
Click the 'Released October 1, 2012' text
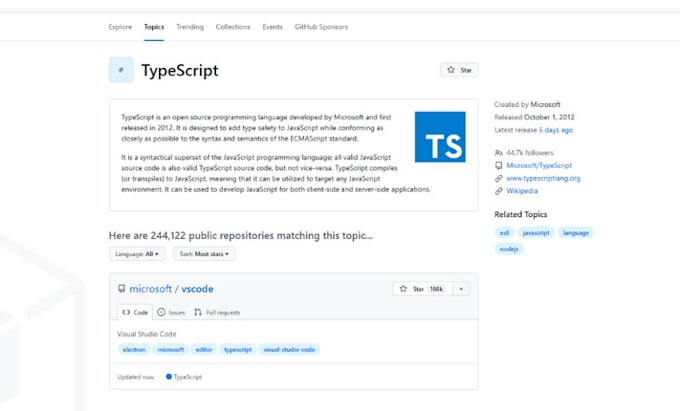tap(534, 117)
